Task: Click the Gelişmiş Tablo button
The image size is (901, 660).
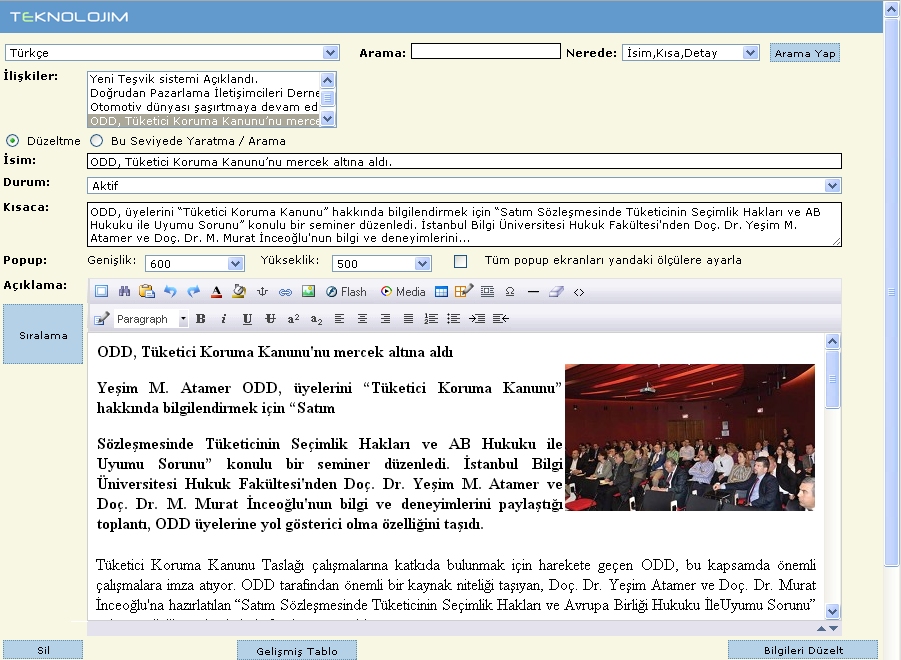Action: pos(297,651)
